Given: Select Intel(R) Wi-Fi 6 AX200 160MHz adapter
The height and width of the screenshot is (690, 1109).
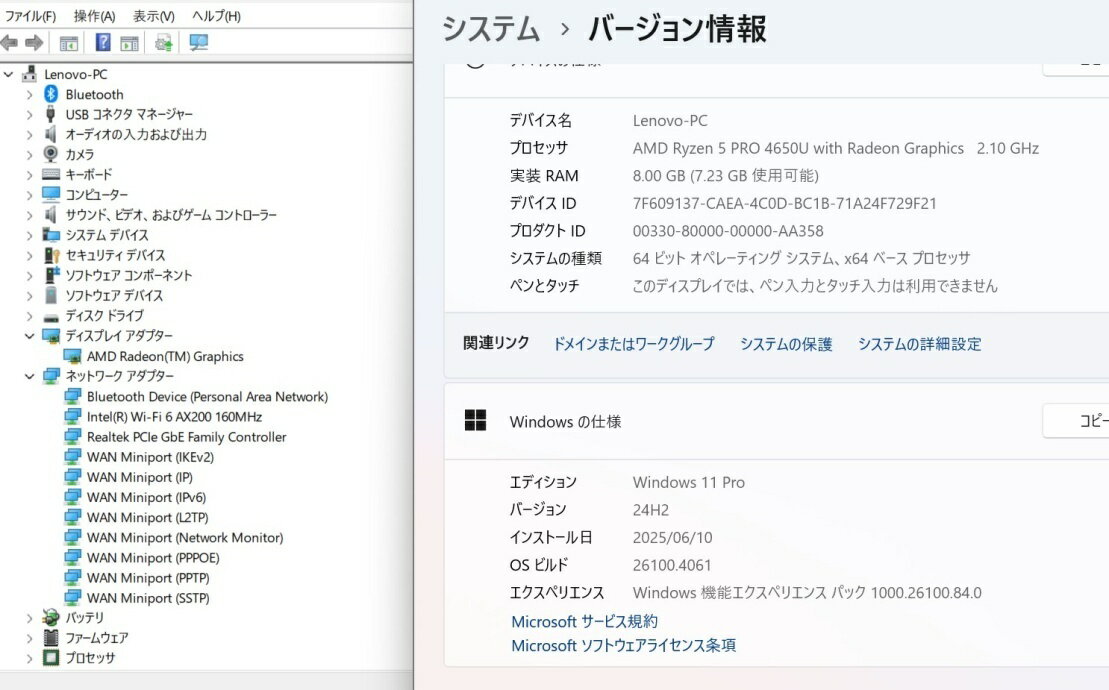Looking at the screenshot, I should tap(174, 417).
